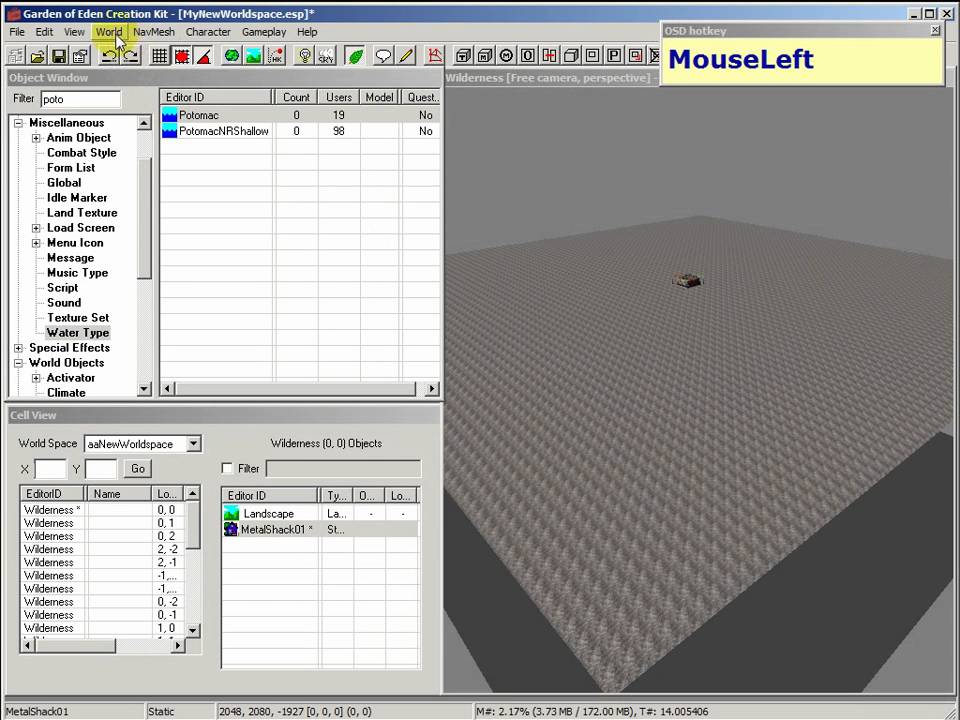Image resolution: width=960 pixels, height=720 pixels.
Task: Toggle the green leaf icon
Action: [x=354, y=56]
